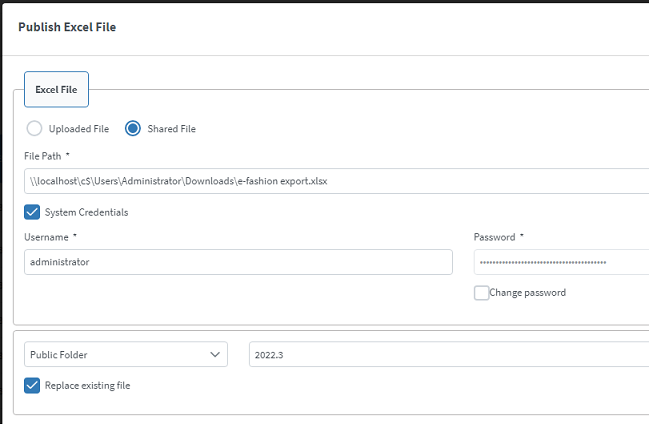Viewport: 649px width, 424px height.
Task: Click the 'Shared File' option label
Action: coord(171,129)
